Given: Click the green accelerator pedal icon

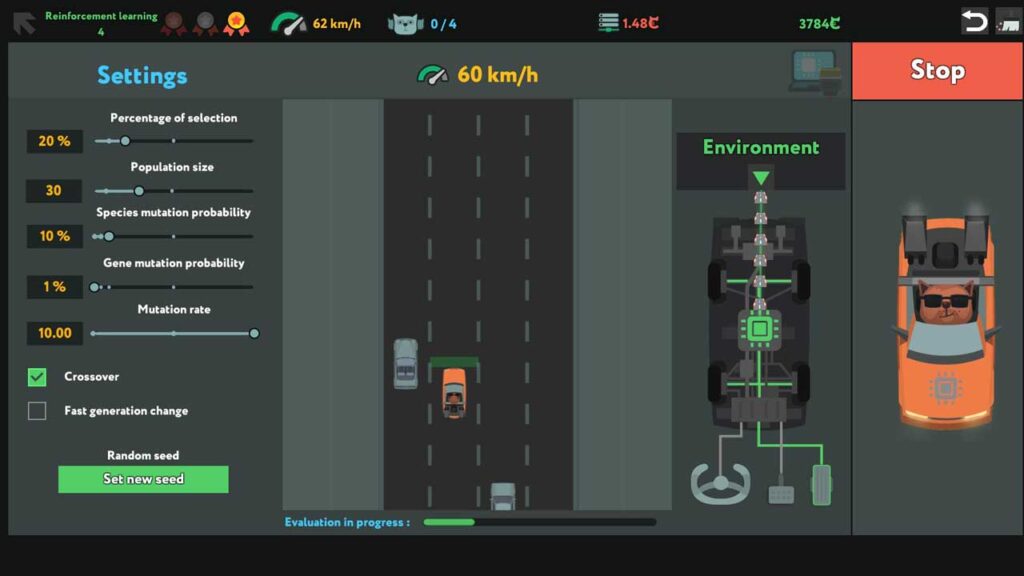Looking at the screenshot, I should click(821, 485).
